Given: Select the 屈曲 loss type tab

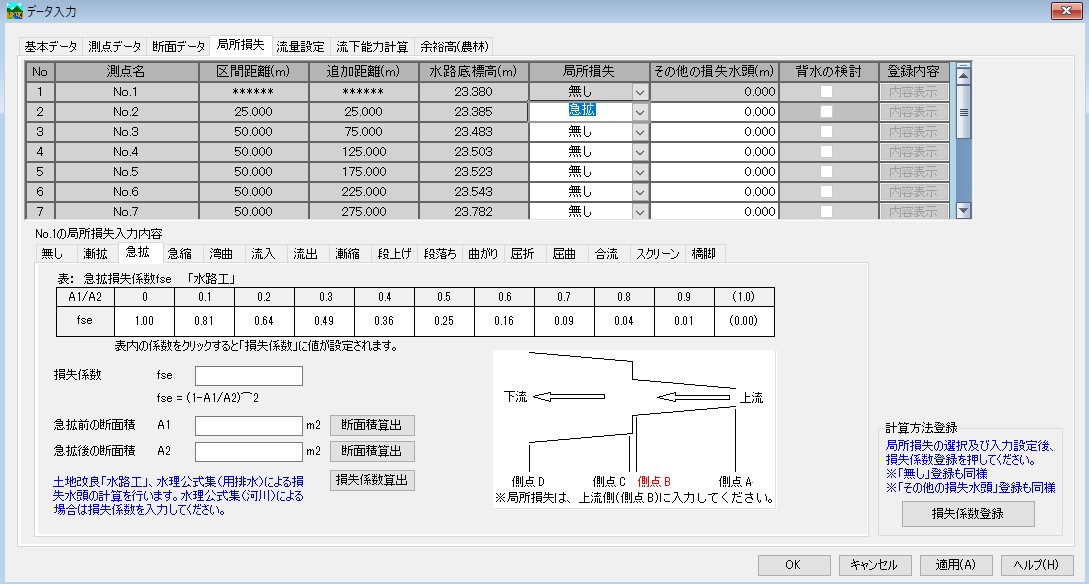Looking at the screenshot, I should pos(564,253).
